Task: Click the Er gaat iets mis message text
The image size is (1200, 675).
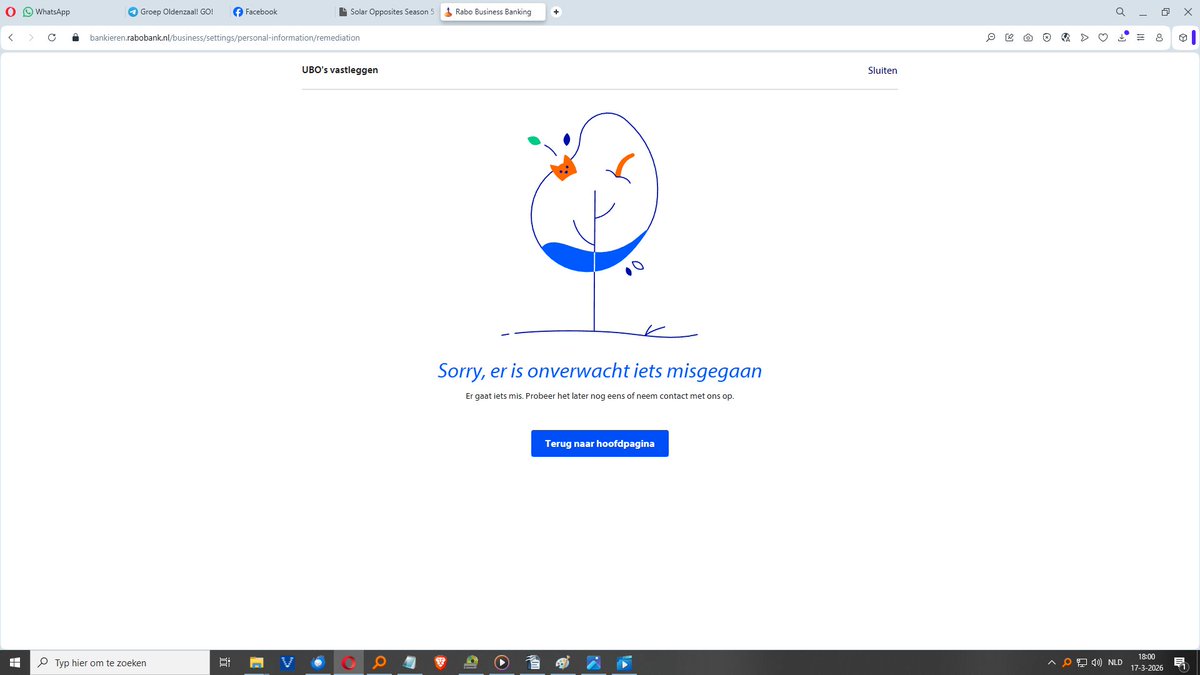Action: coord(600,396)
